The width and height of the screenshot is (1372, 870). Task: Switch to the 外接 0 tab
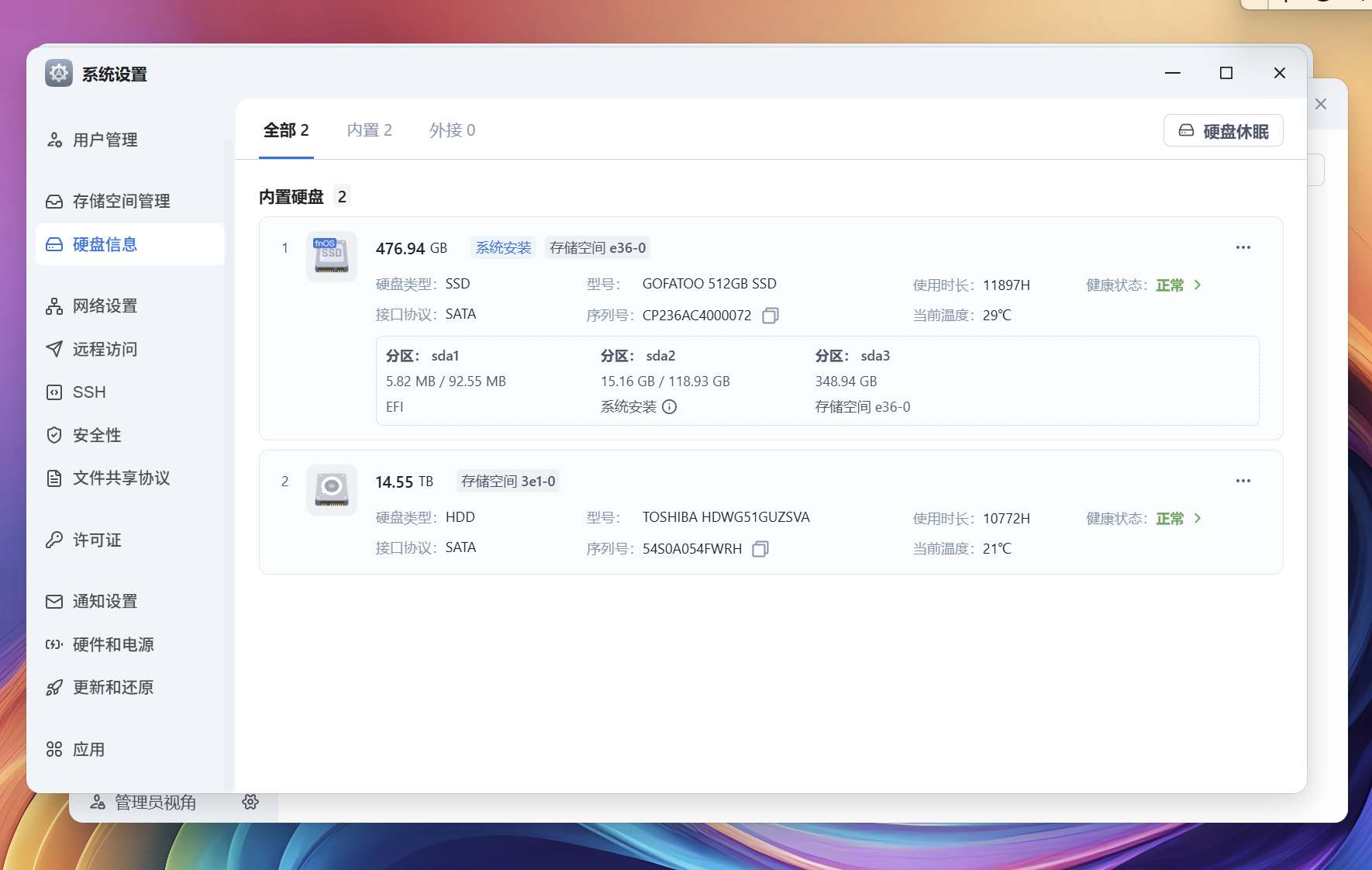(x=452, y=130)
